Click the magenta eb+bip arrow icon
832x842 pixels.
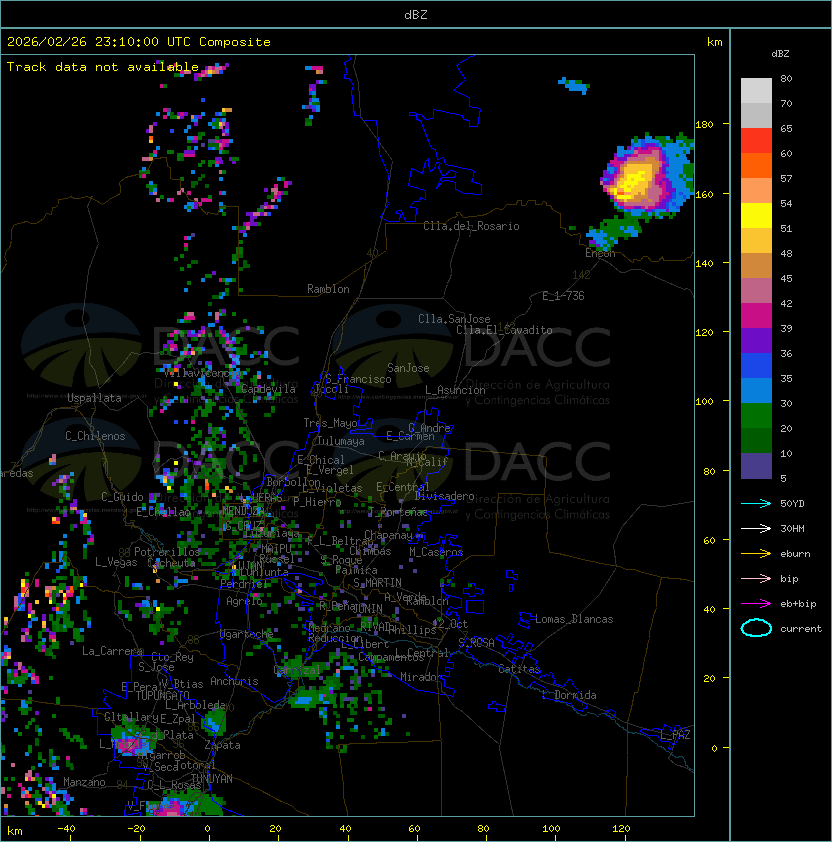pos(756,604)
